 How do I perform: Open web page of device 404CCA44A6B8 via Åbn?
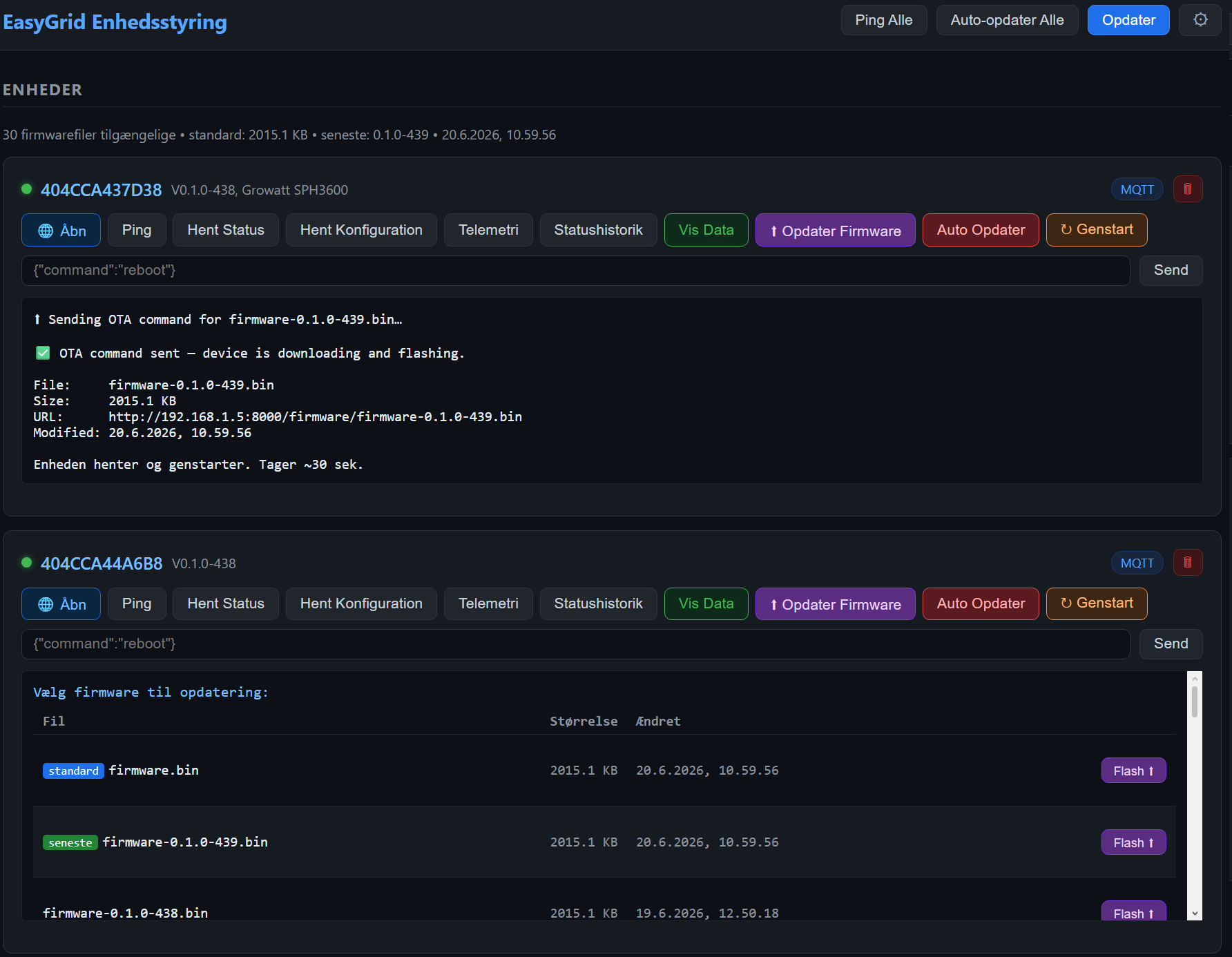click(61, 604)
